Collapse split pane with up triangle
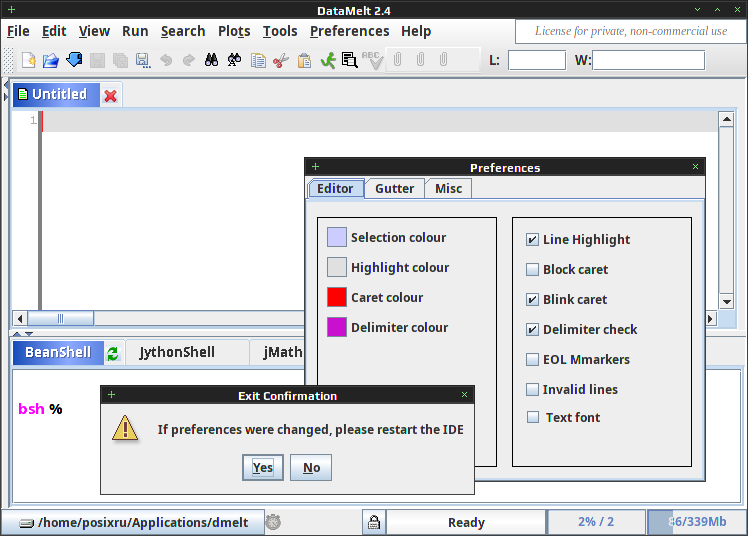 pyautogui.click(x=17, y=334)
